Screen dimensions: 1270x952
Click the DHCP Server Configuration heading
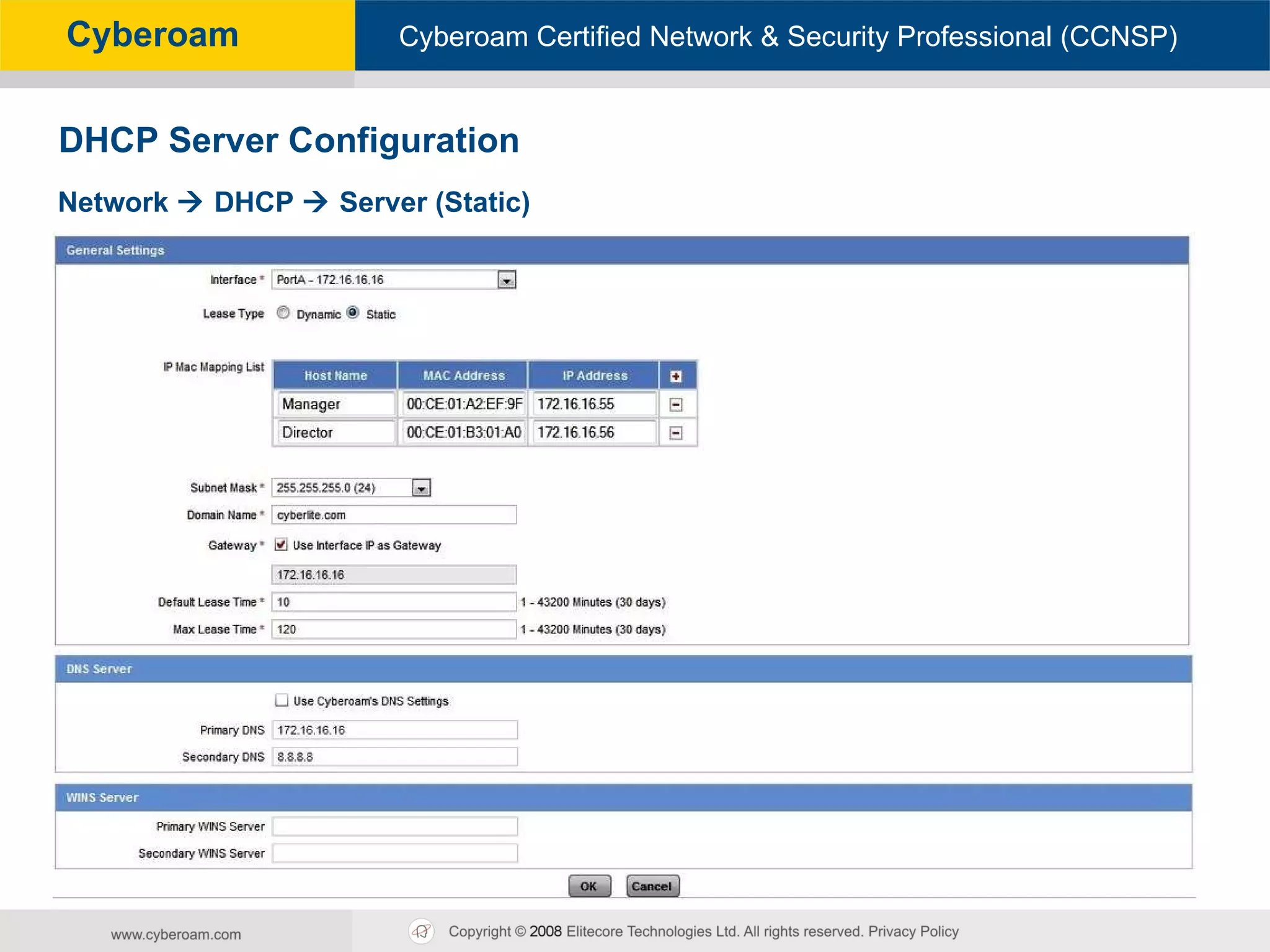coord(289,141)
